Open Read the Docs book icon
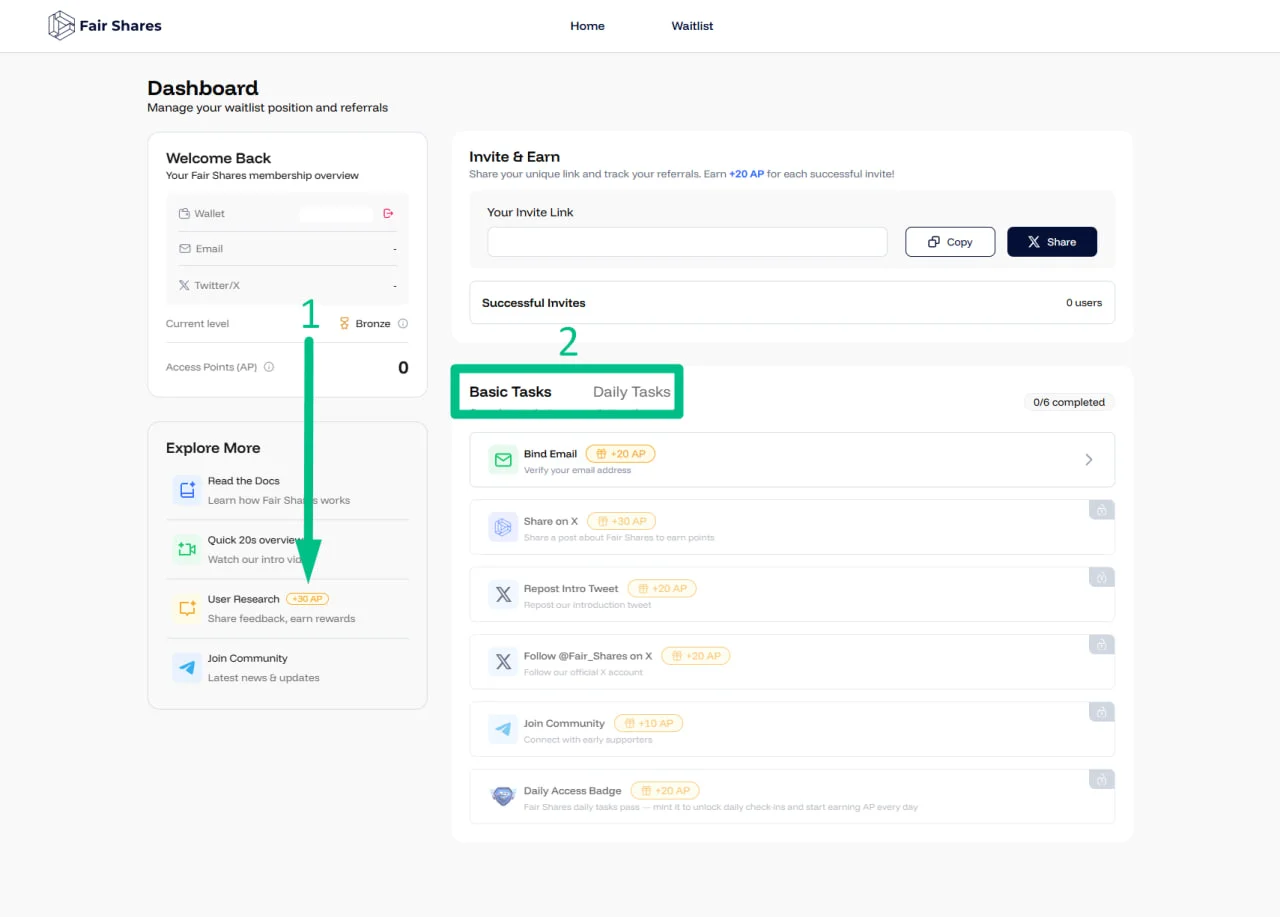The width and height of the screenshot is (1280, 917). [x=187, y=490]
